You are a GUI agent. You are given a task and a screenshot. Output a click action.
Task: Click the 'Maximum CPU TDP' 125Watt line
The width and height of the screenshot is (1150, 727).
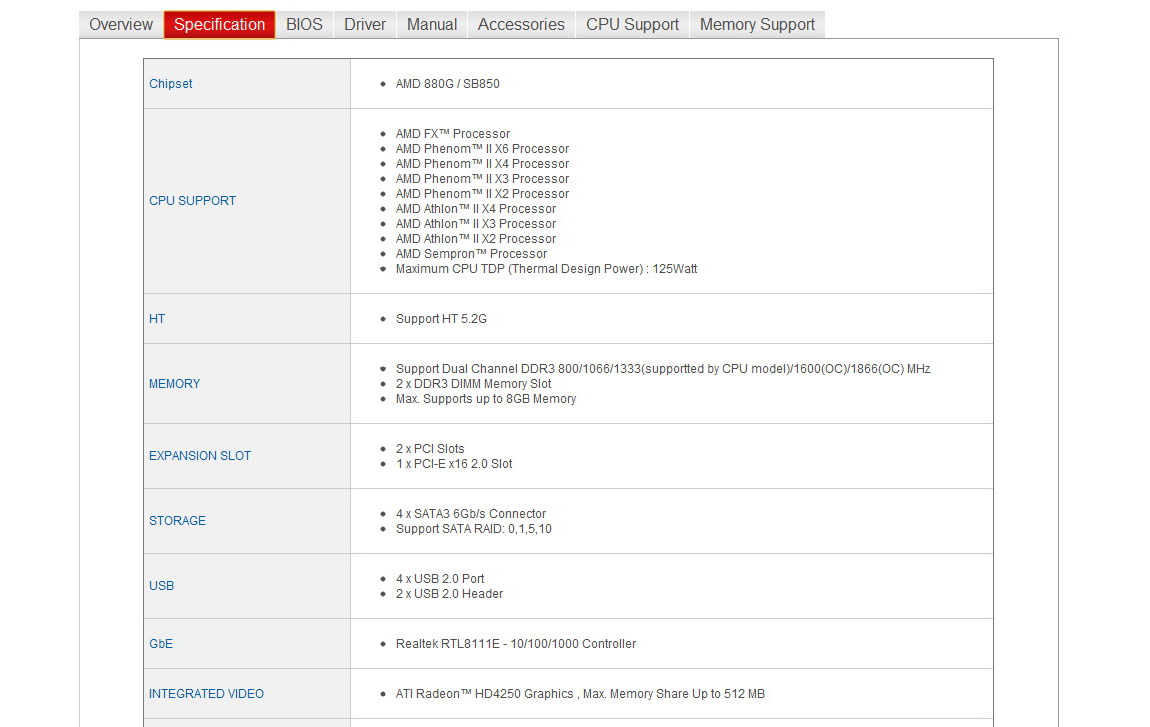(546, 269)
